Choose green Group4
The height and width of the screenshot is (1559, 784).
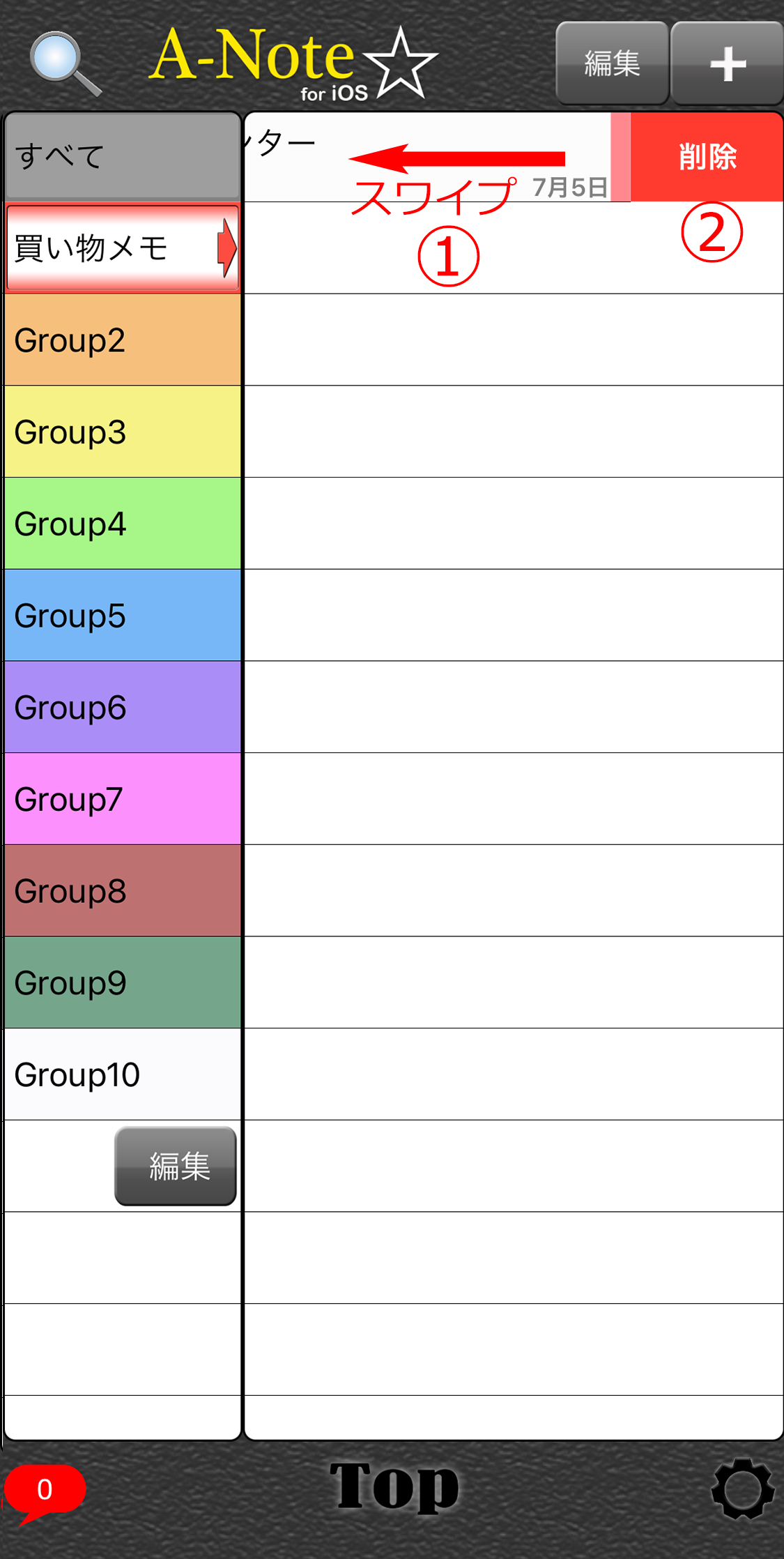[123, 524]
